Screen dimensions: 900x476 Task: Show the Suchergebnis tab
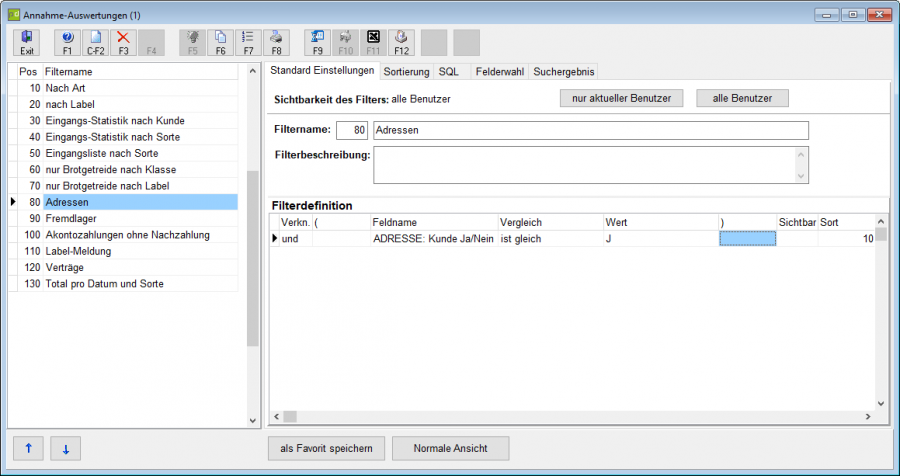[x=564, y=72]
